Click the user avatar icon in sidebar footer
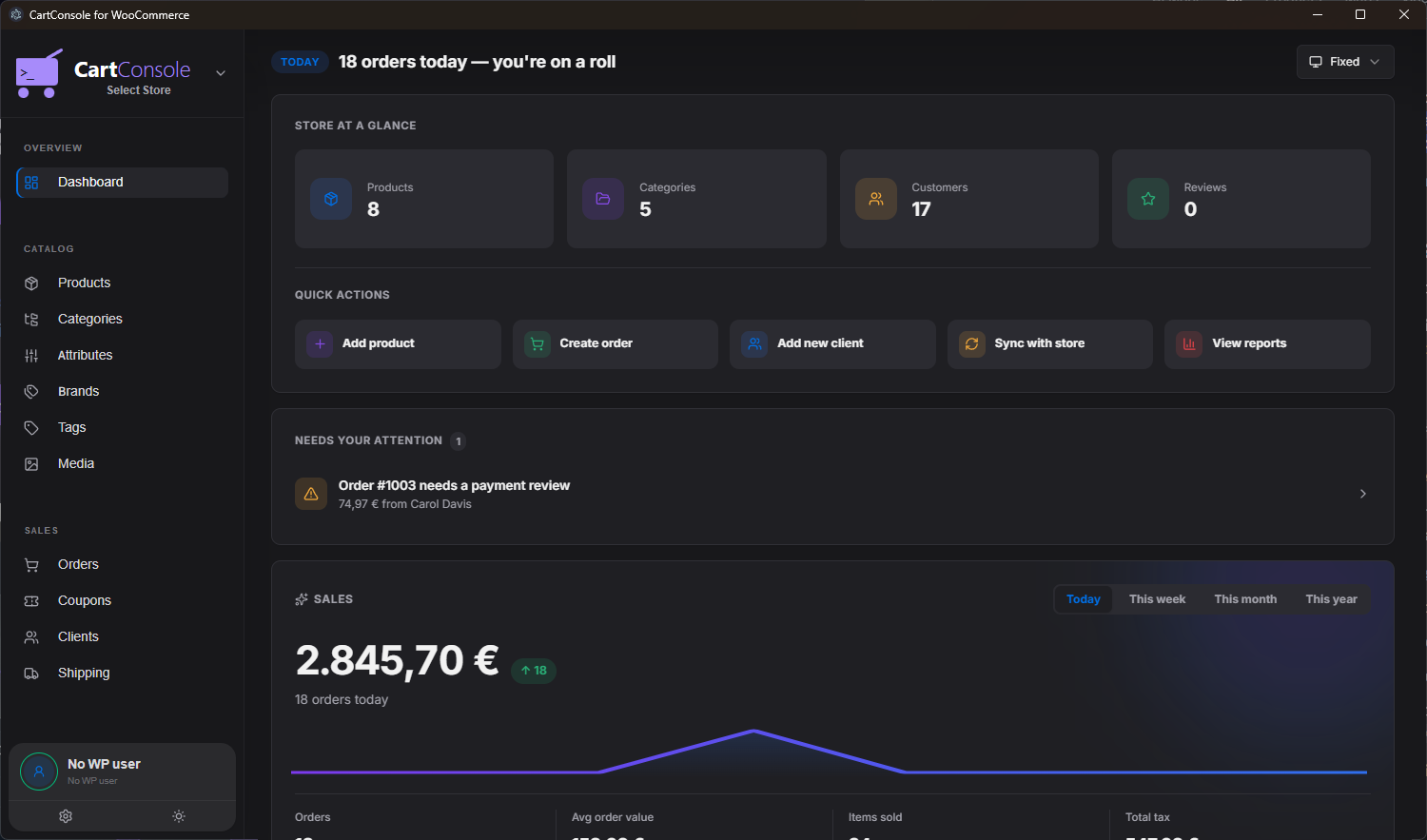This screenshot has width=1427, height=840. [39, 772]
